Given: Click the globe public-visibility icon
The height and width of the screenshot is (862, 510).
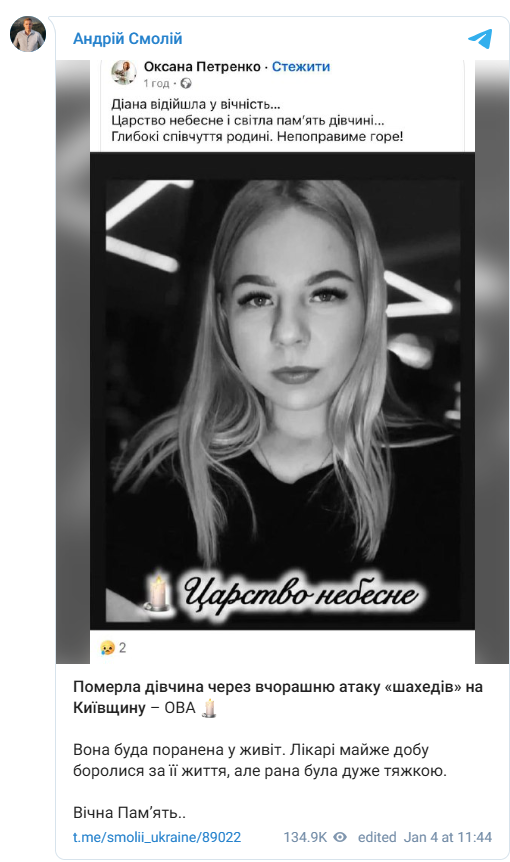Looking at the screenshot, I should [186, 84].
